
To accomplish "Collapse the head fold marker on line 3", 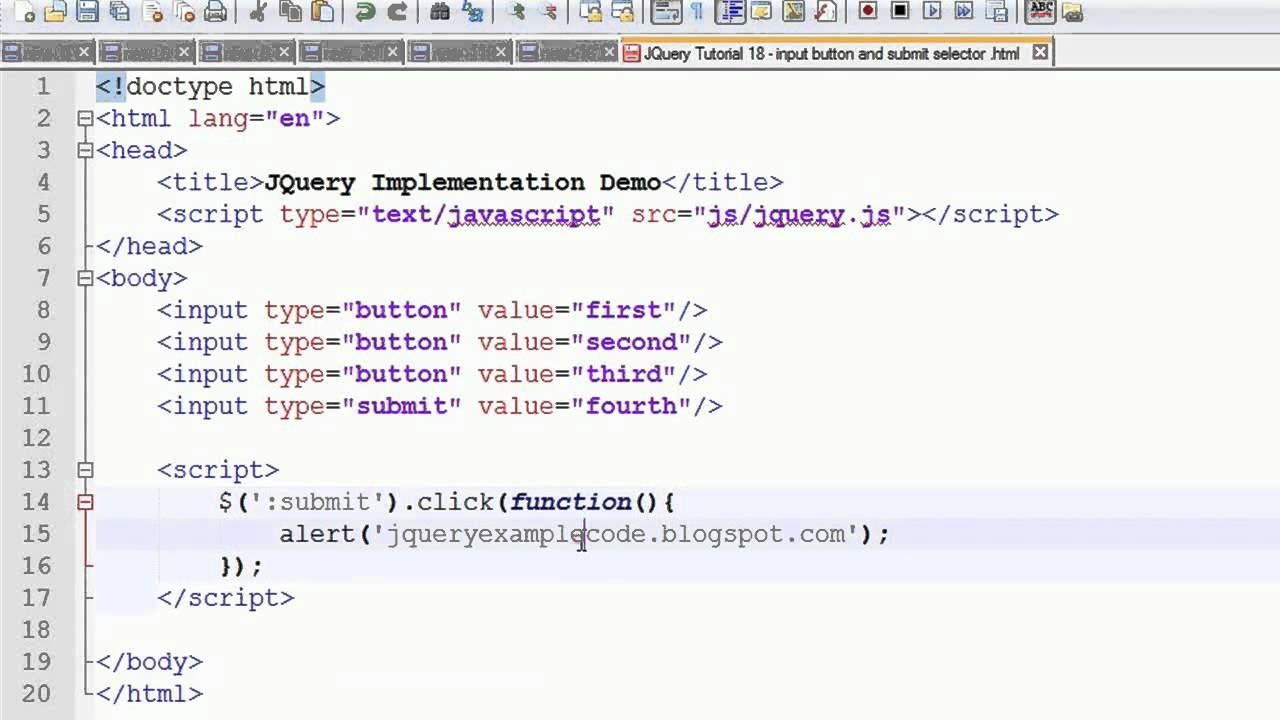I will 85,150.
